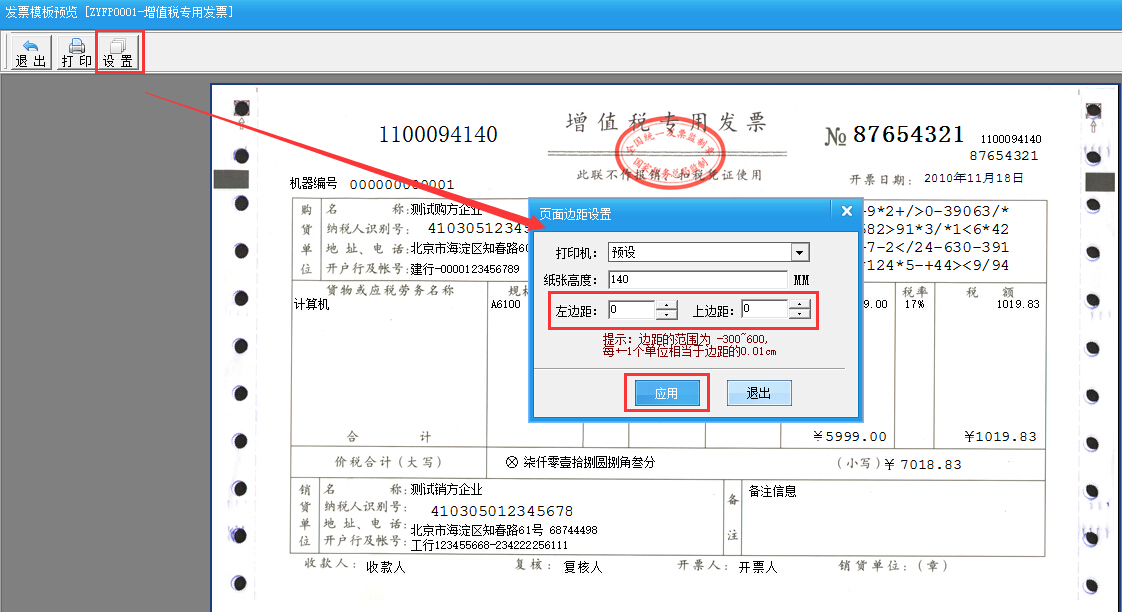Screen dimensions: 1122x612
Task: Click the 退出 (exit) toolbar icon
Action: click(x=31, y=54)
